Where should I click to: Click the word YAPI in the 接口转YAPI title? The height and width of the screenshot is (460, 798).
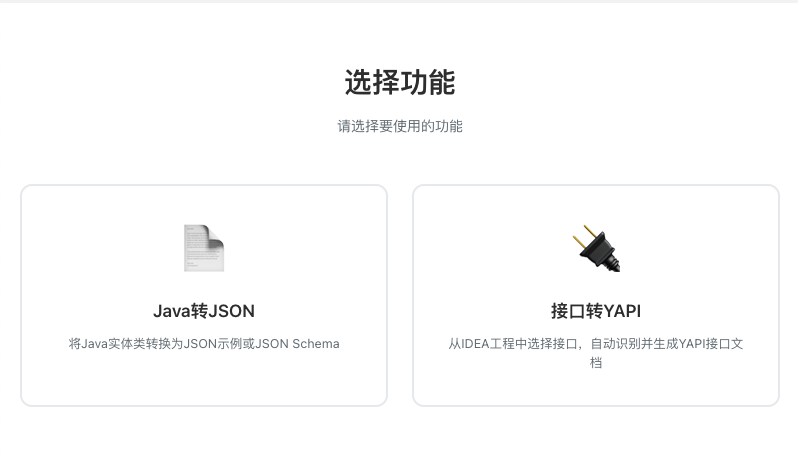pyautogui.click(x=622, y=311)
